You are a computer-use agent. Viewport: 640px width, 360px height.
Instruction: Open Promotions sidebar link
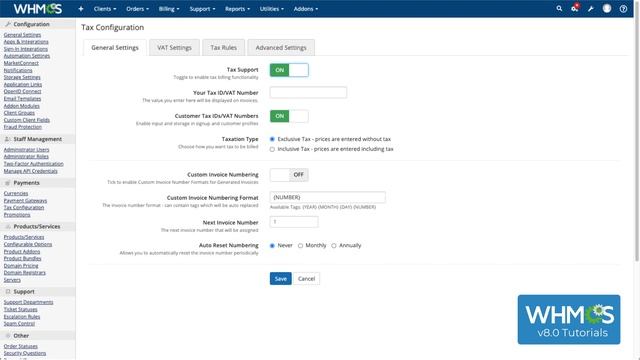(x=17, y=215)
